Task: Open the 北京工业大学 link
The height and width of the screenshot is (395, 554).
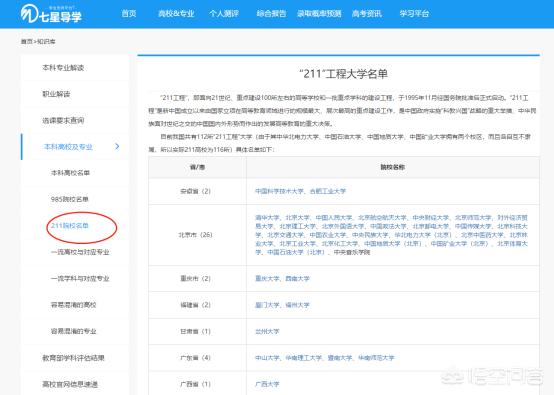Action: tap(297, 244)
